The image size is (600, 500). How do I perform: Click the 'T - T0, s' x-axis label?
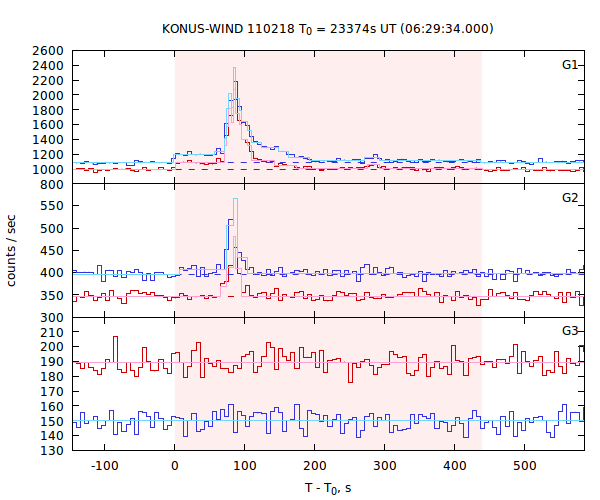tap(328, 489)
